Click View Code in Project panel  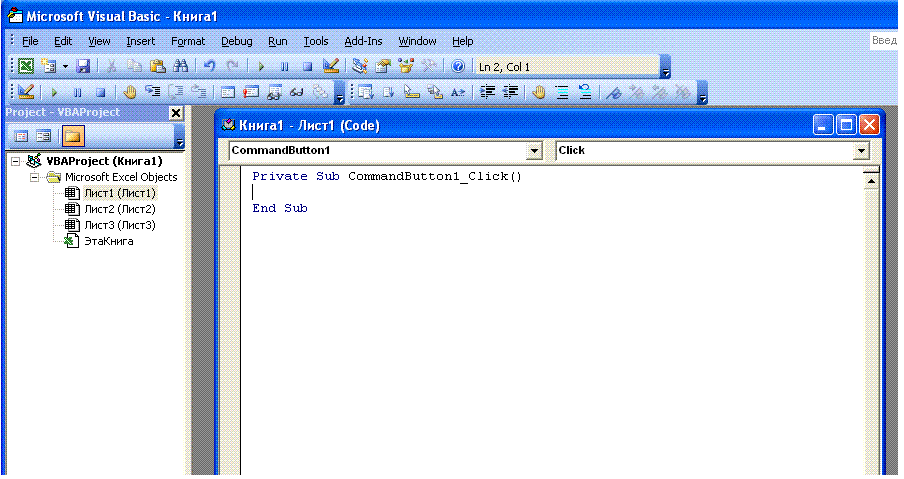[21, 136]
